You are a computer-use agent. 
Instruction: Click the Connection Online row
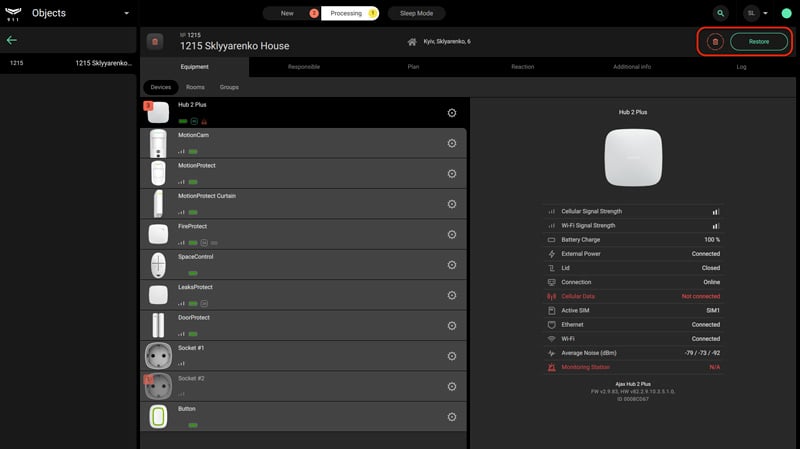click(633, 282)
